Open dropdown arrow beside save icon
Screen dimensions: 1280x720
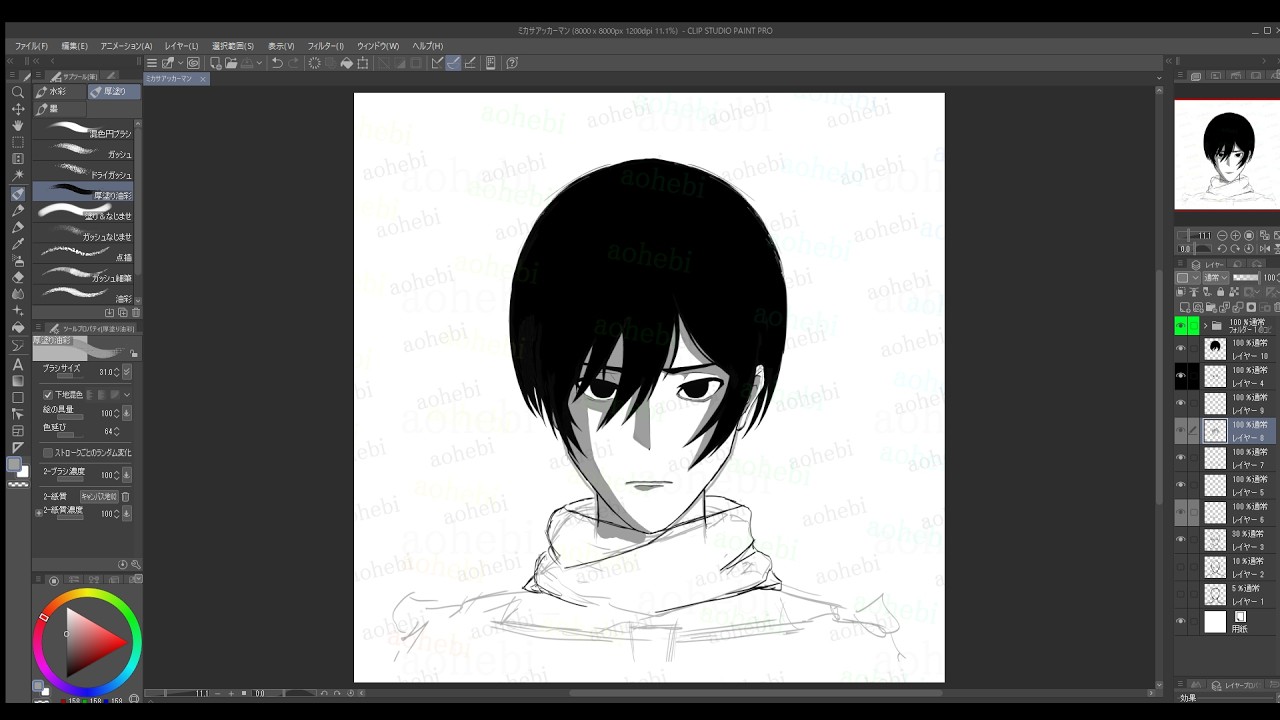coord(259,63)
